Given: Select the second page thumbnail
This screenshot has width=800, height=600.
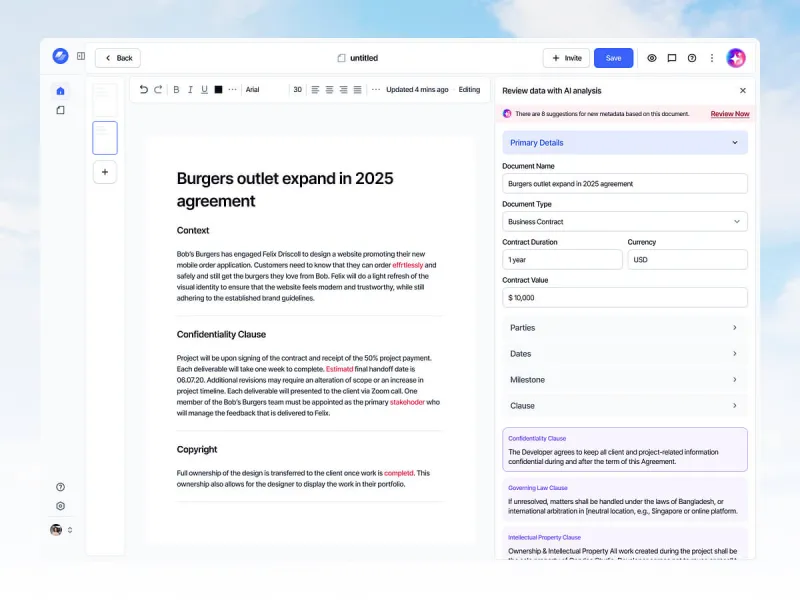Looking at the screenshot, I should click(105, 138).
